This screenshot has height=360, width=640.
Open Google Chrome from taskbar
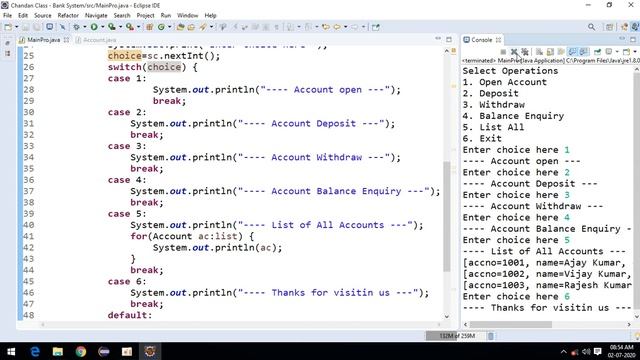[x=81, y=351]
